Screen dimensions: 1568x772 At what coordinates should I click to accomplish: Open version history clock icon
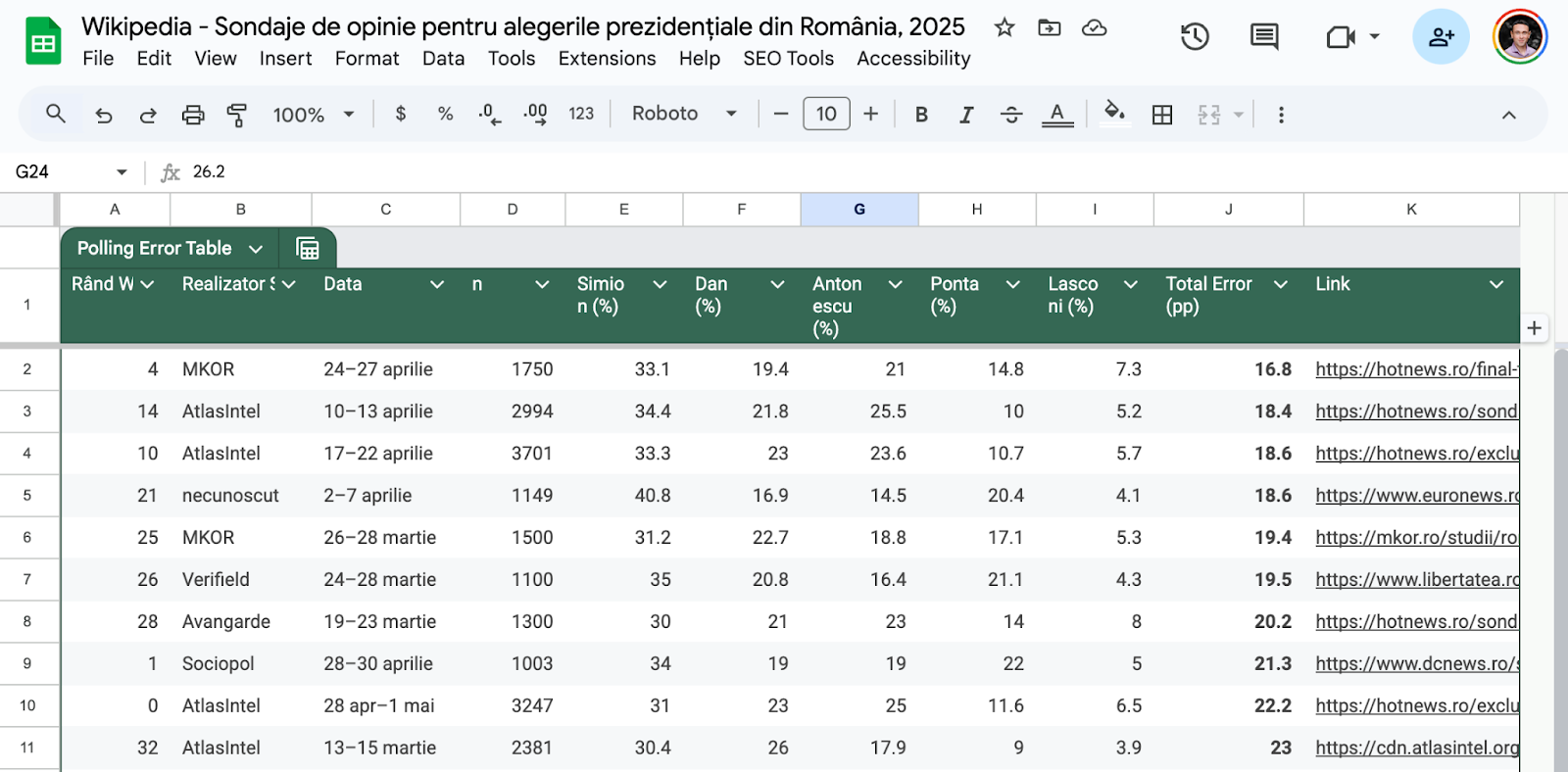[x=1195, y=37]
